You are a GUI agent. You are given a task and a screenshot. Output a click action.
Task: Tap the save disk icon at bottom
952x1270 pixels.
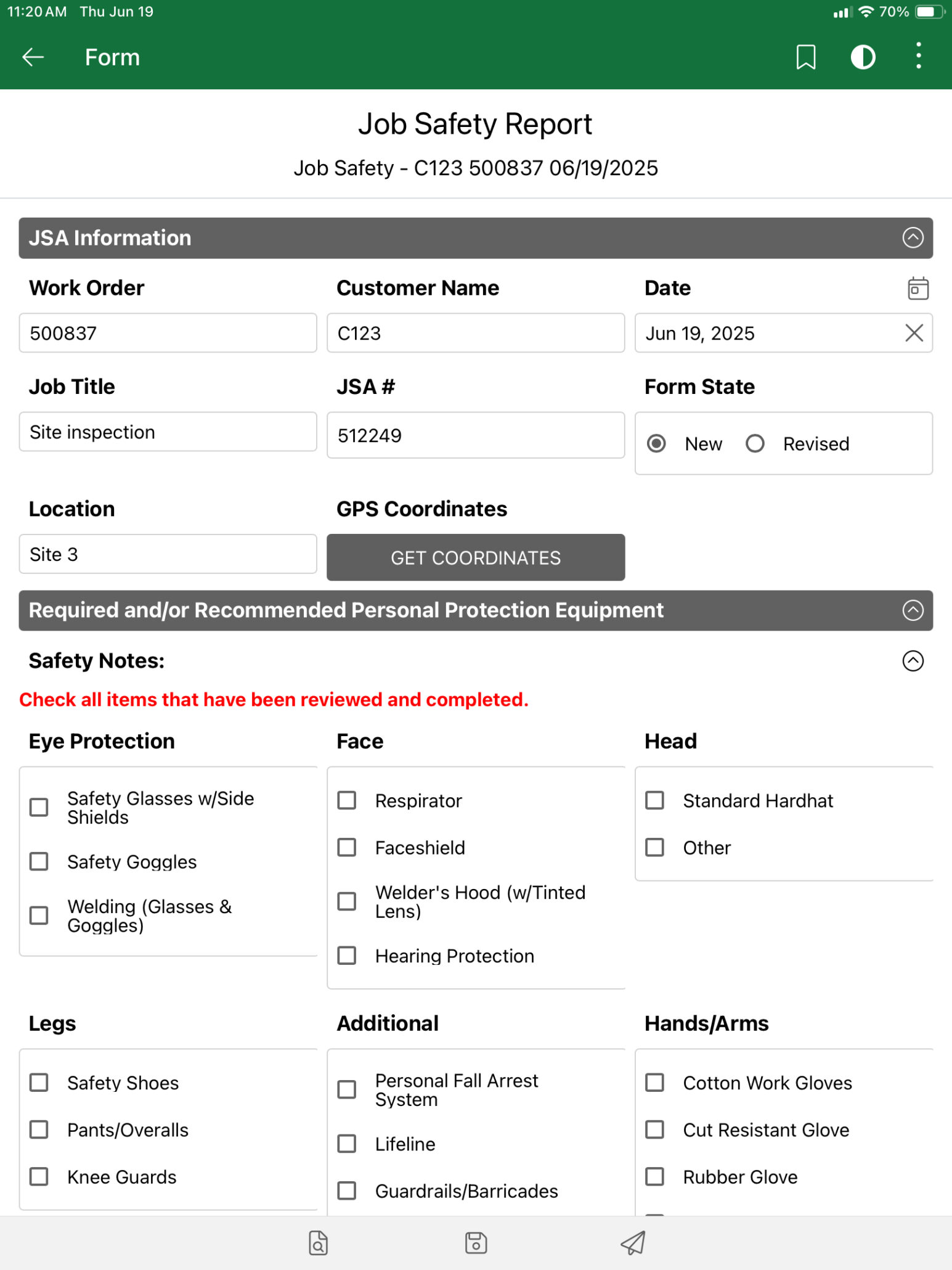(x=476, y=1243)
